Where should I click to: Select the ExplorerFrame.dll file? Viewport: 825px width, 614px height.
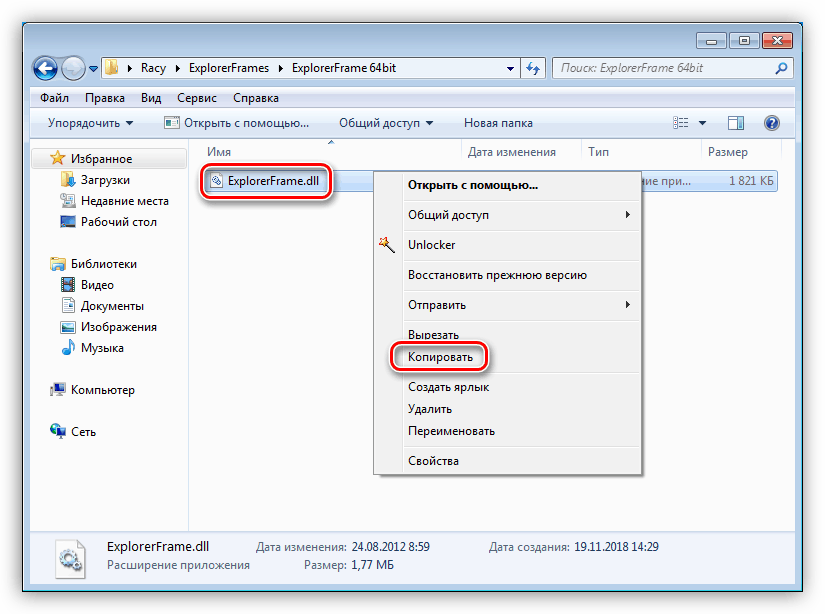pyautogui.click(x=273, y=181)
